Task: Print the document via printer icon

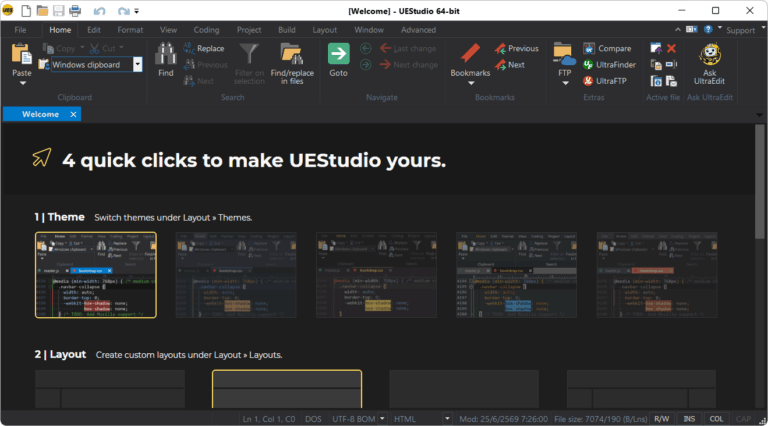Action: pos(75,10)
